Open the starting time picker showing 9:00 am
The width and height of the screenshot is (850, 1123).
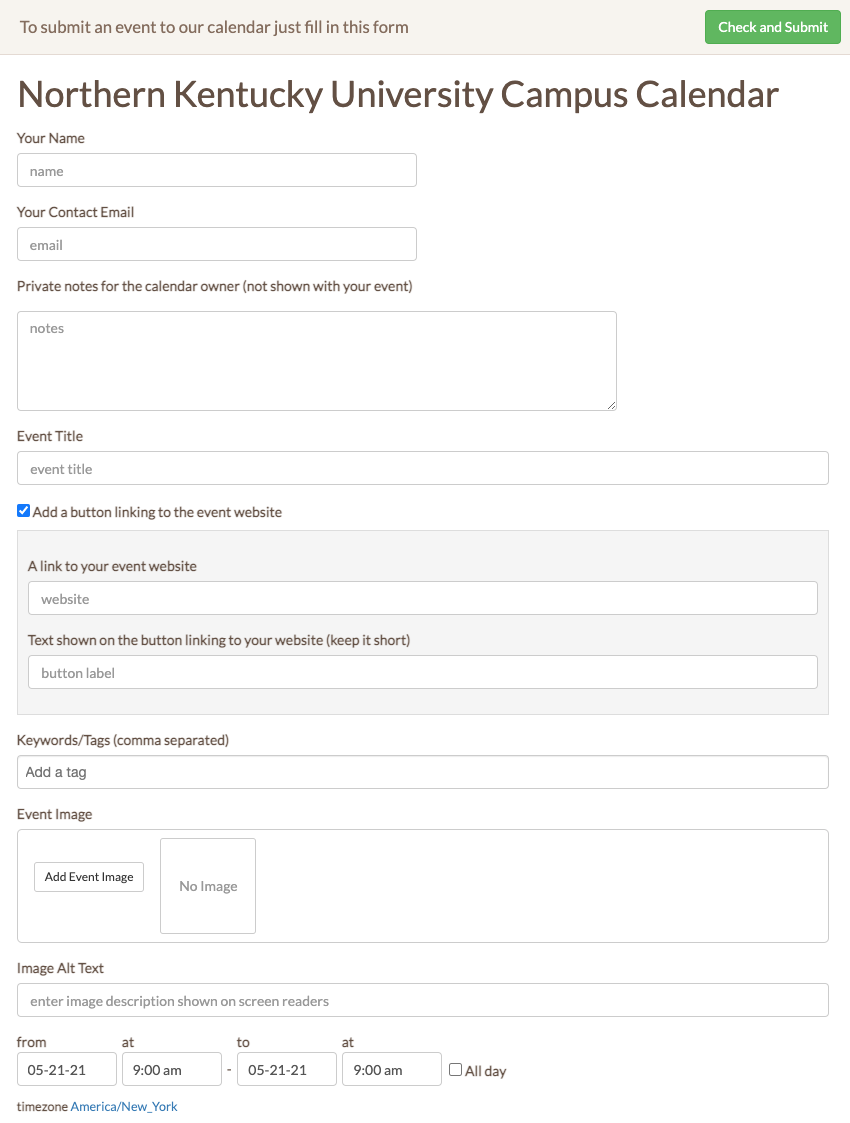coord(171,1069)
